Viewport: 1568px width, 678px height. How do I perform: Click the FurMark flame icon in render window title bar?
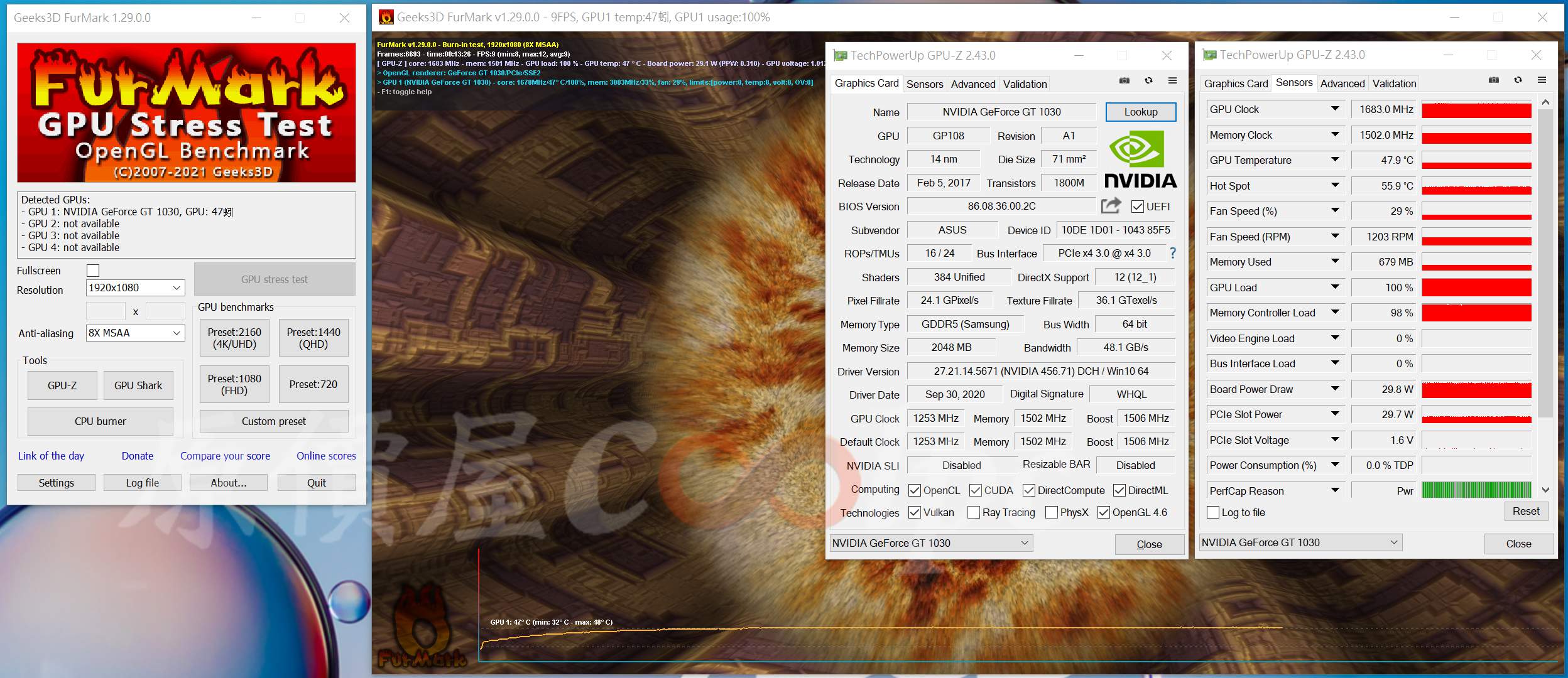point(386,17)
